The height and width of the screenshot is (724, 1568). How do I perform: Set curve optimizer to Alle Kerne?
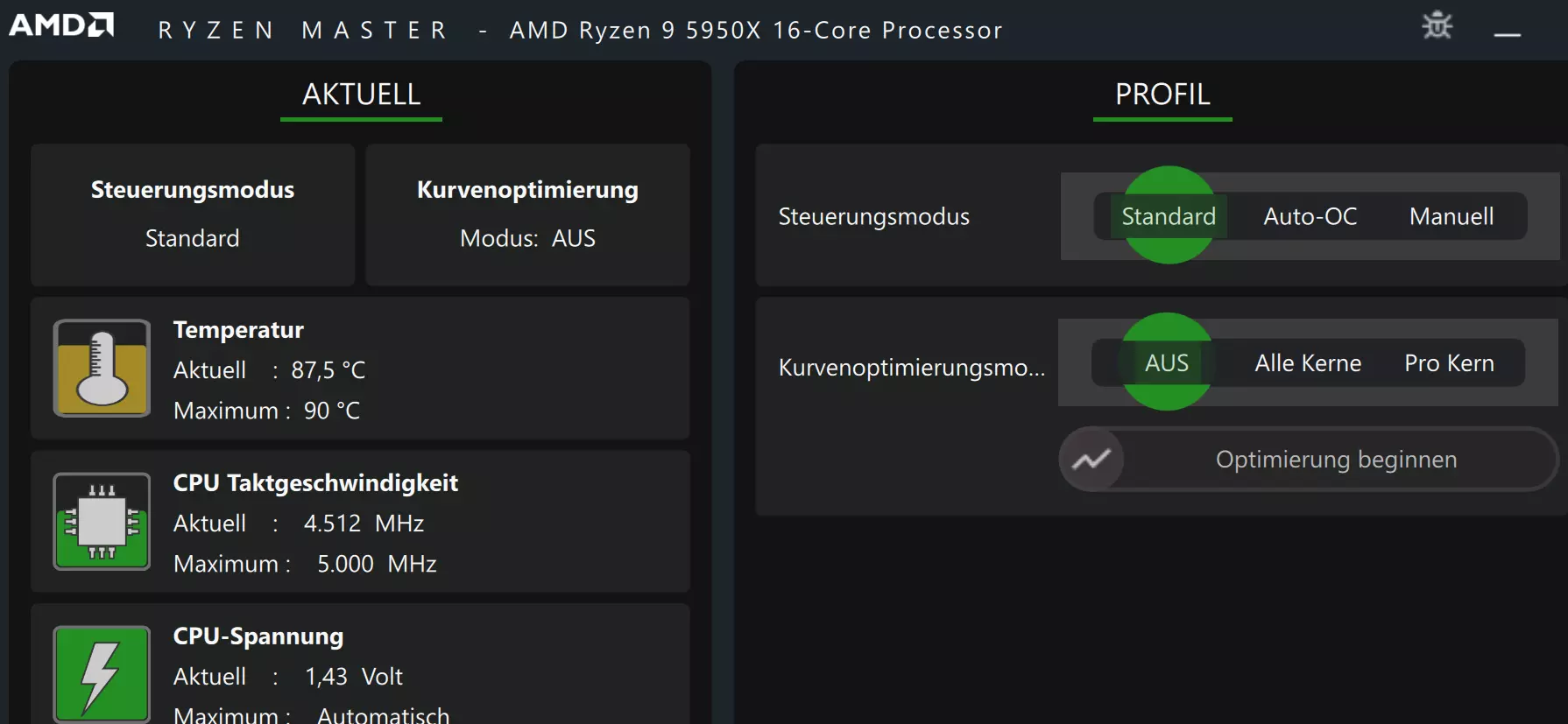pyautogui.click(x=1308, y=362)
